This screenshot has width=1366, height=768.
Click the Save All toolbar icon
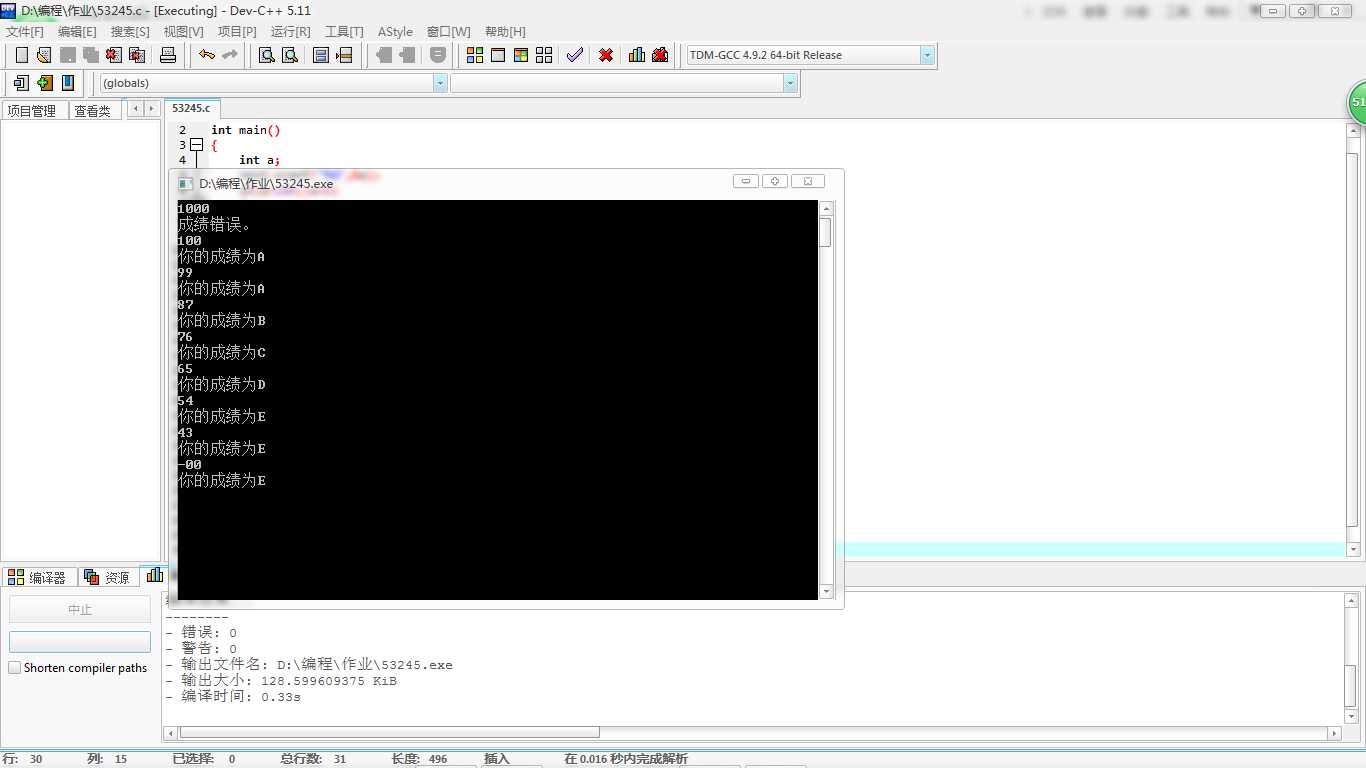click(91, 55)
